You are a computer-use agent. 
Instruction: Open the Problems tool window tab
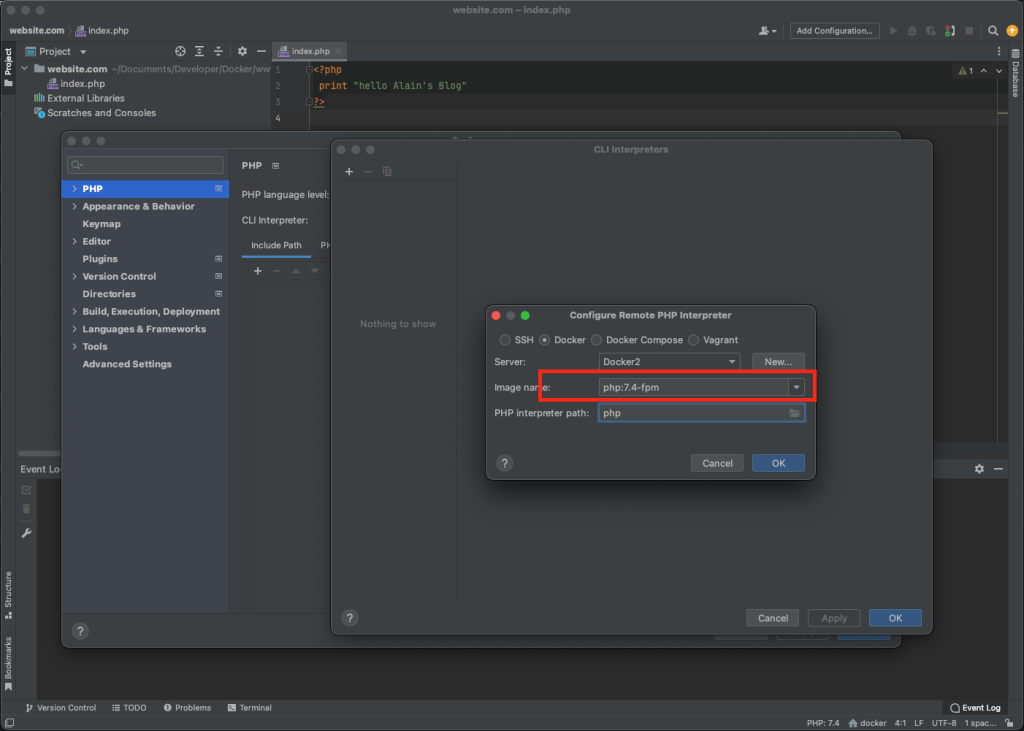tap(187, 707)
